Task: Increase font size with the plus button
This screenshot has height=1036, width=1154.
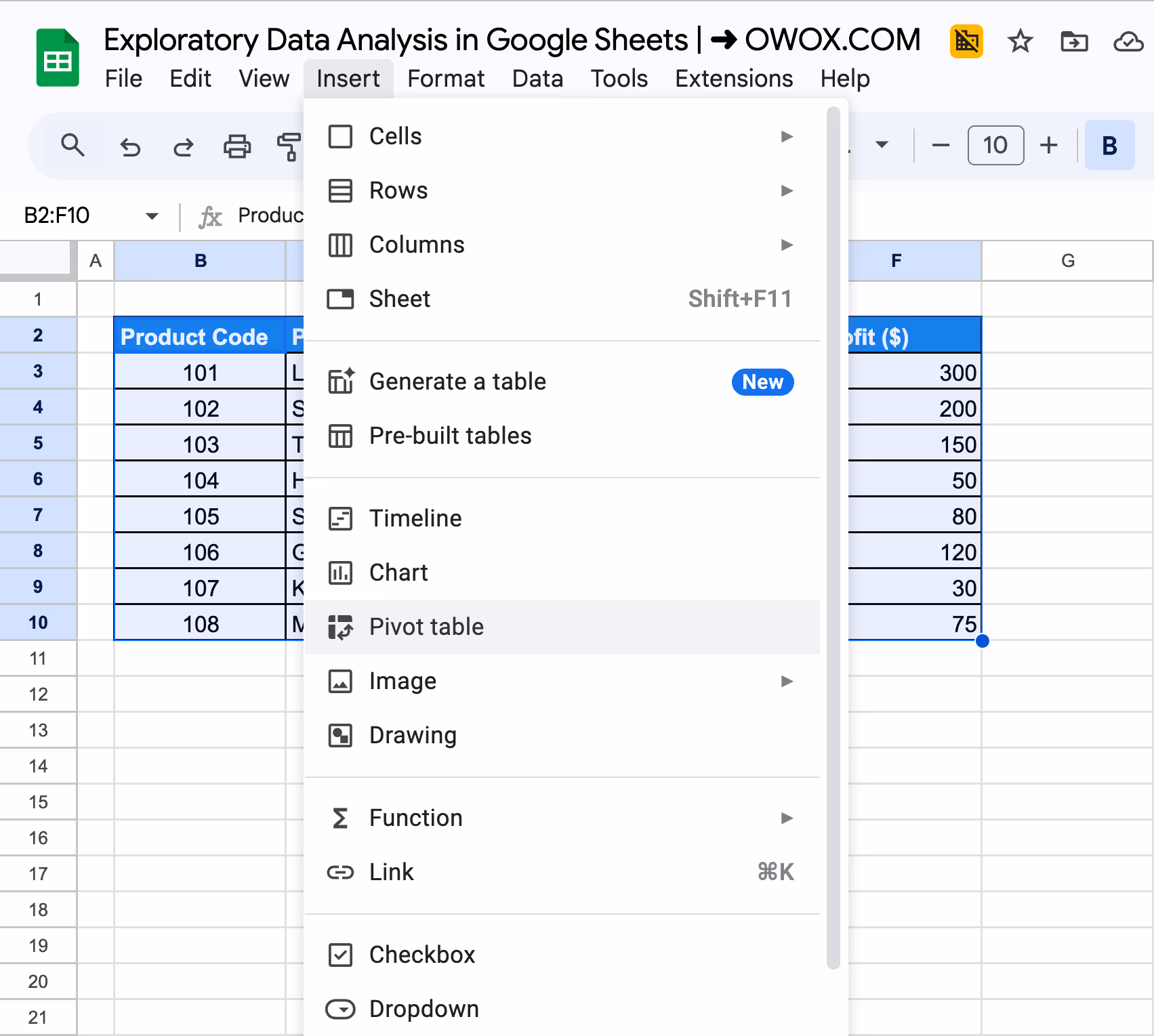Action: [x=1048, y=145]
